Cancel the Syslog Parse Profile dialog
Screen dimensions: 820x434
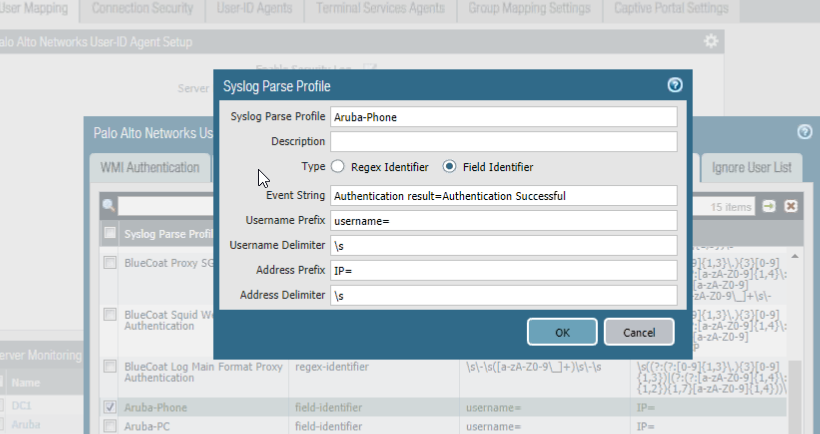tap(639, 332)
